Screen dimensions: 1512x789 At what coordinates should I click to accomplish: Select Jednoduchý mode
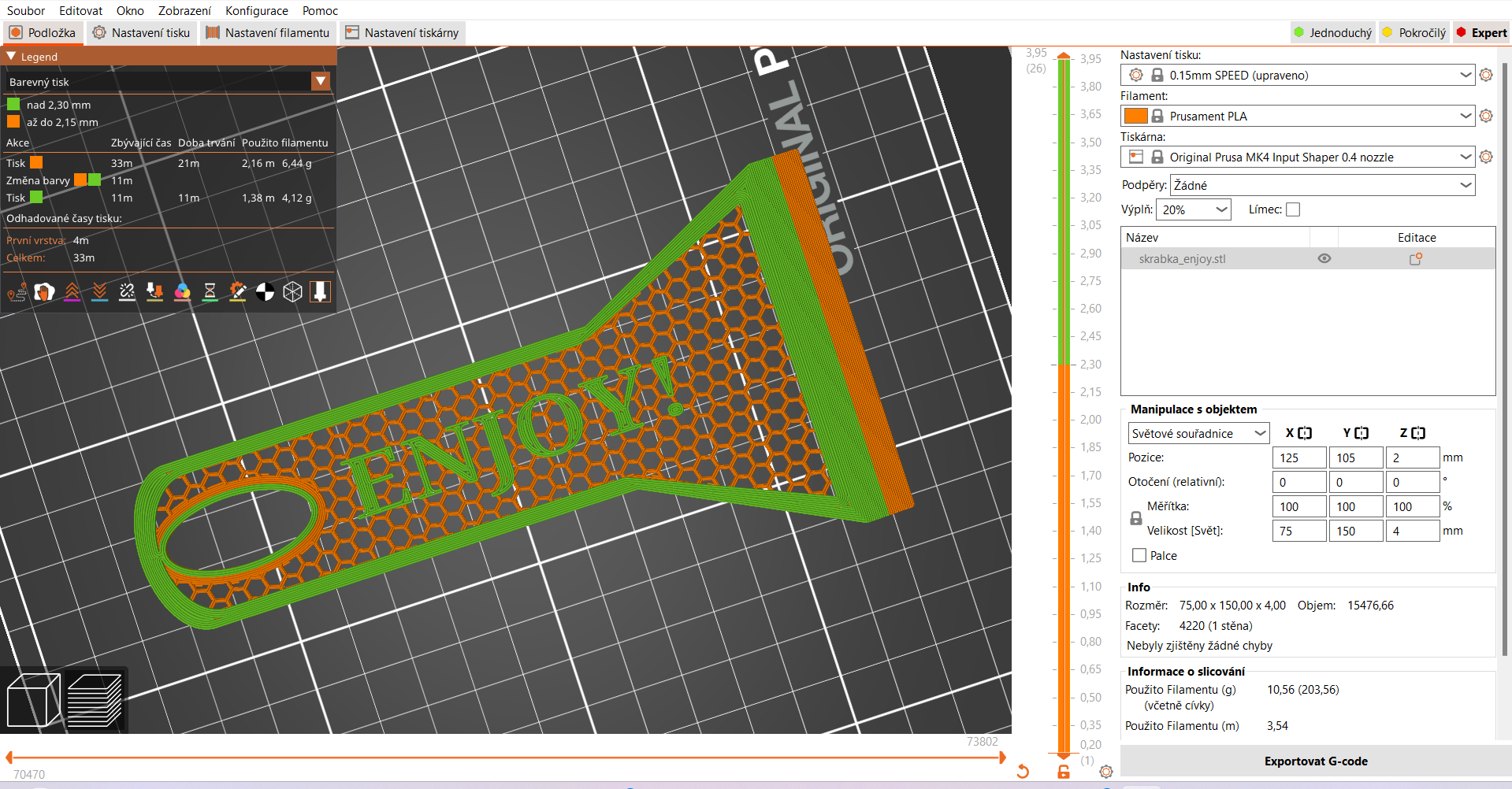(1332, 32)
